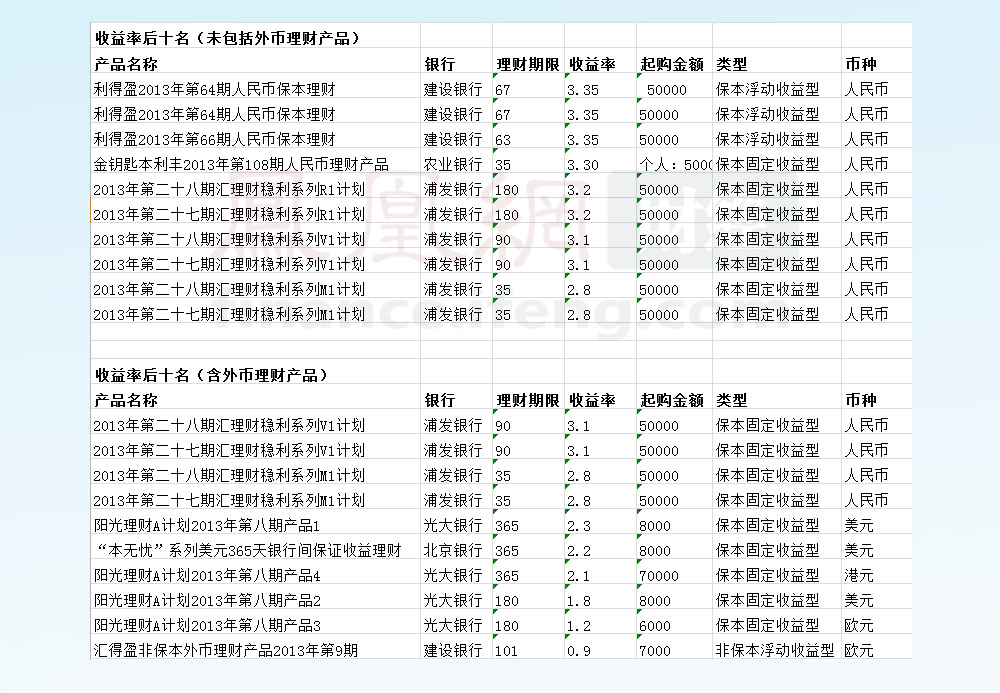Click '“本无忧”系列美元365天银行间保证收益理财'
This screenshot has height=693, width=1000.
coord(248,550)
